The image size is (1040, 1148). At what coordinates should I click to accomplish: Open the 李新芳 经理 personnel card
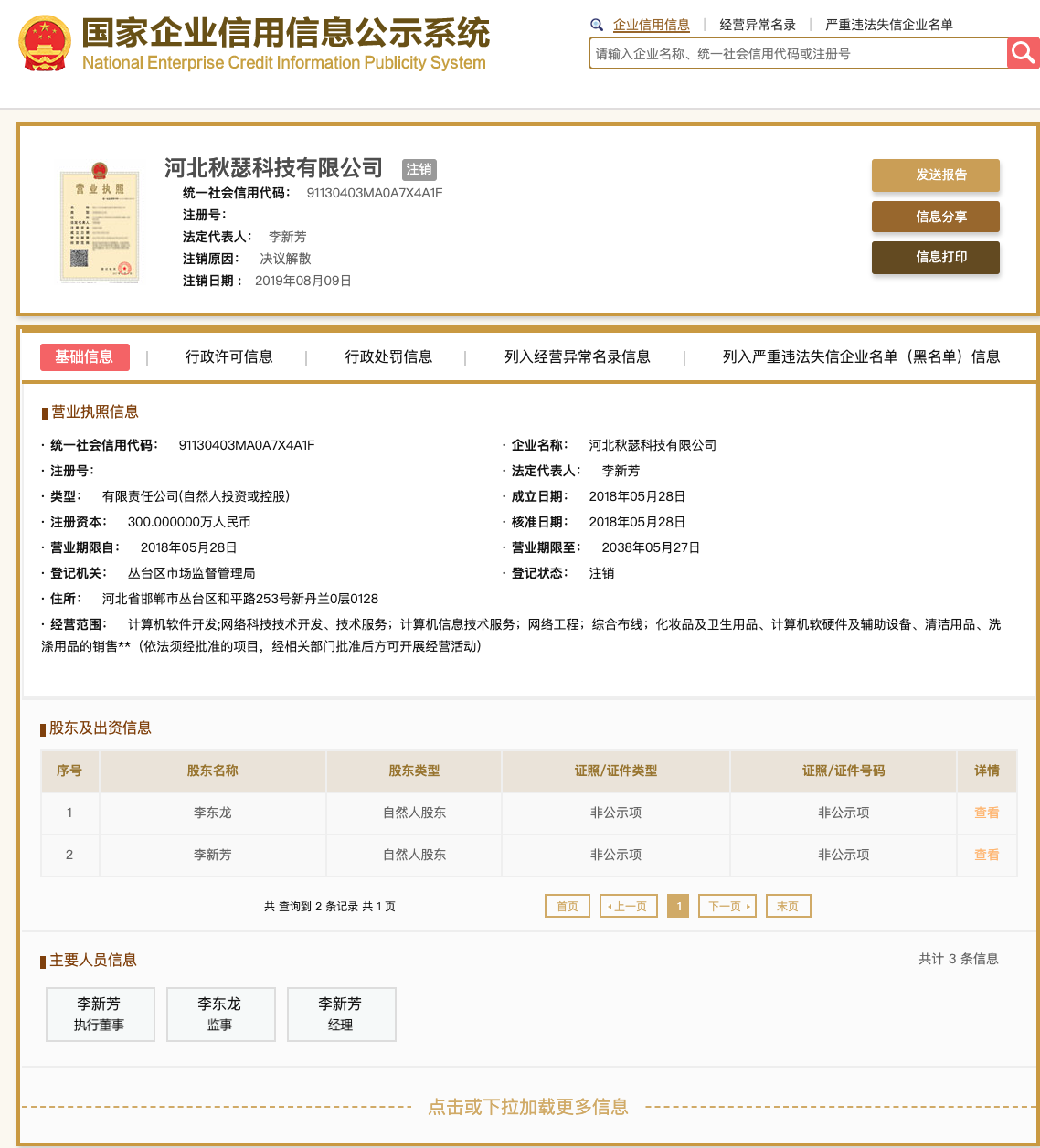click(341, 1014)
